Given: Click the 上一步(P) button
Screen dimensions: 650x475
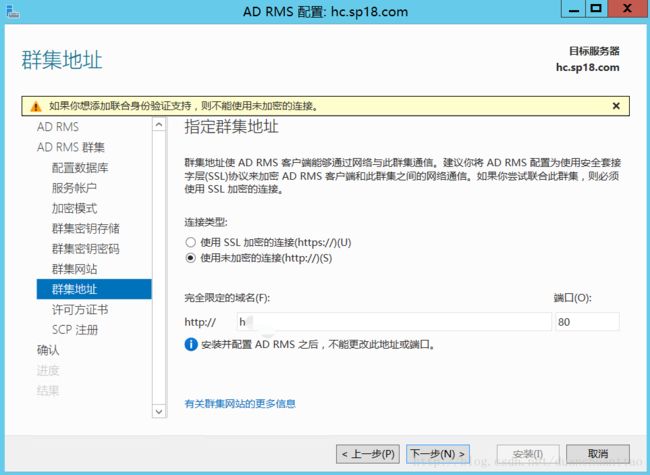Looking at the screenshot, I should pyautogui.click(x=368, y=454).
